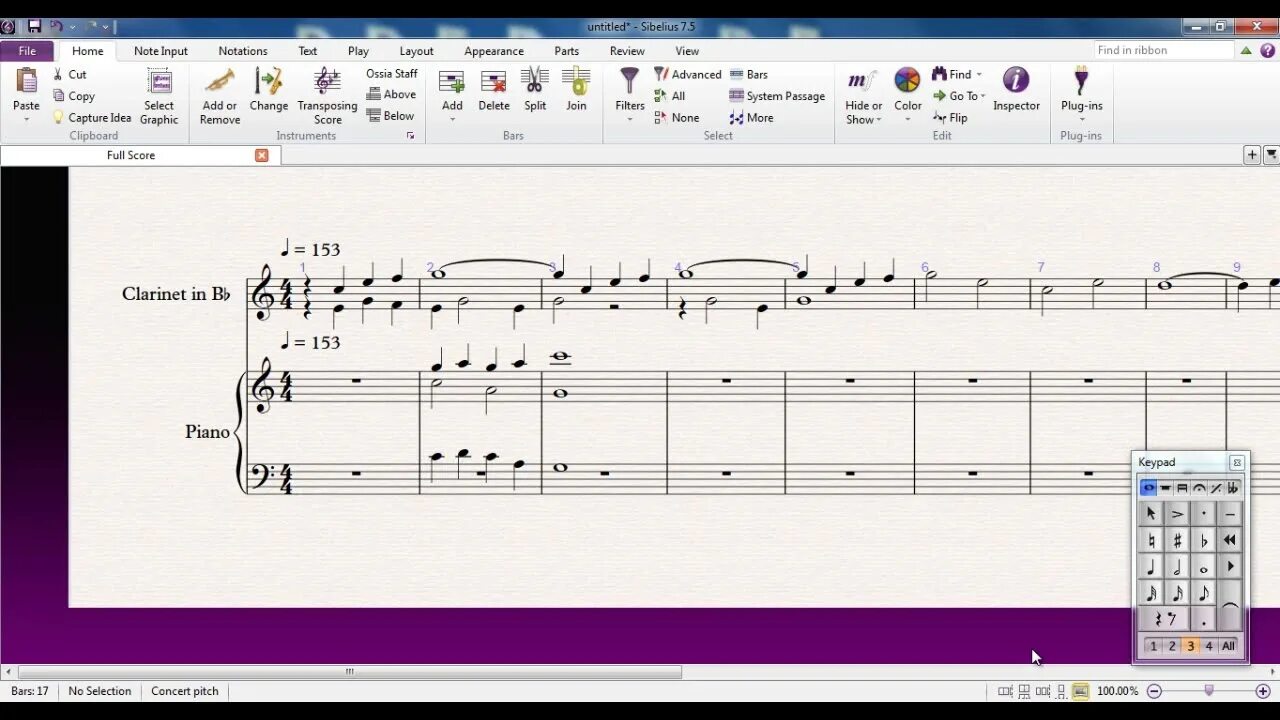Select the half note on the Keypad
Image resolution: width=1280 pixels, height=720 pixels.
(x=1177, y=567)
